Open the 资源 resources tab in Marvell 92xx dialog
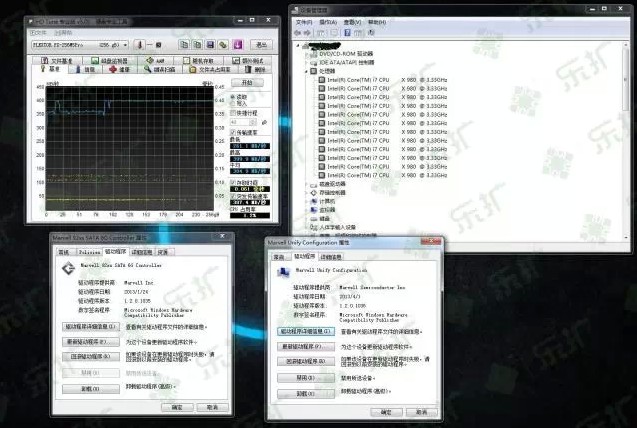This screenshot has width=637, height=428. [164, 252]
